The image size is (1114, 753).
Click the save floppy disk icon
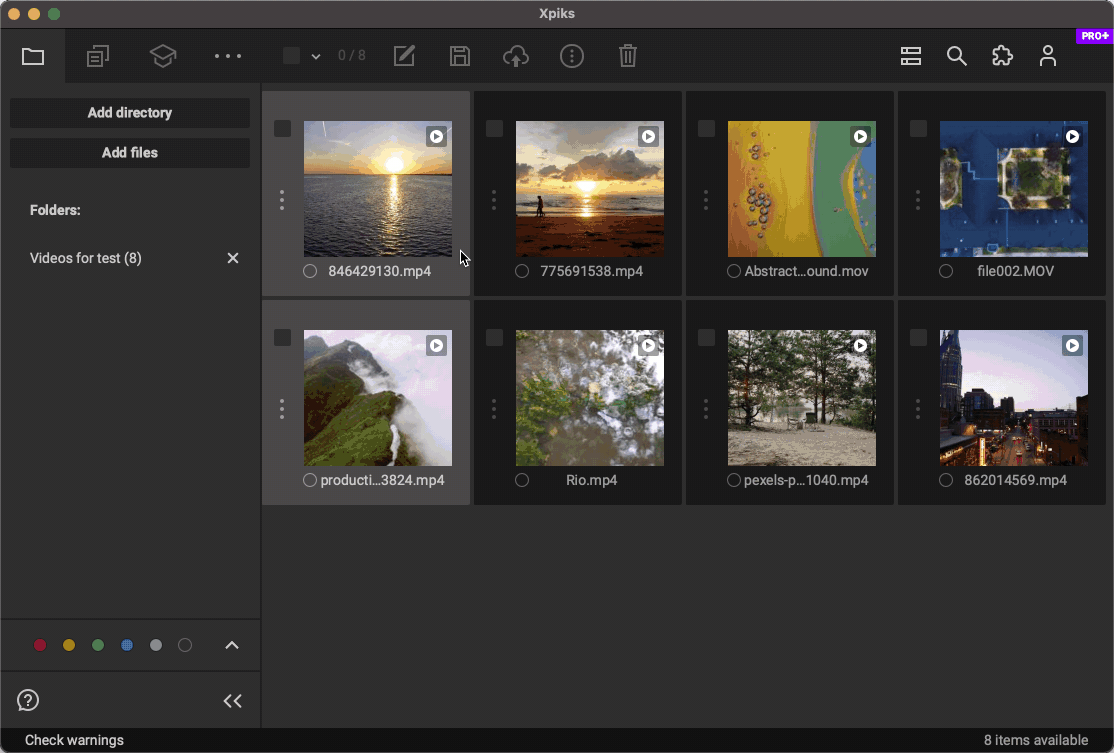460,56
